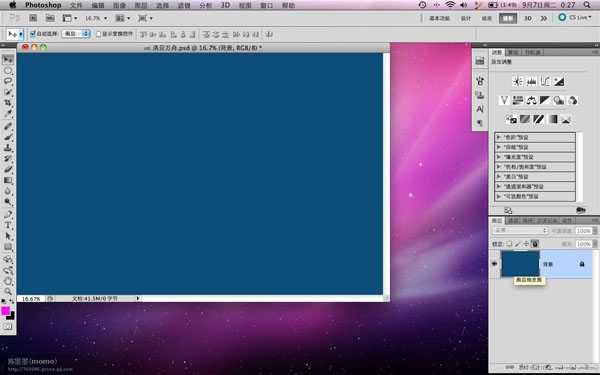Click the magenta foreground color swatch
Screen dimensions: 600x375
click(x=5, y=311)
